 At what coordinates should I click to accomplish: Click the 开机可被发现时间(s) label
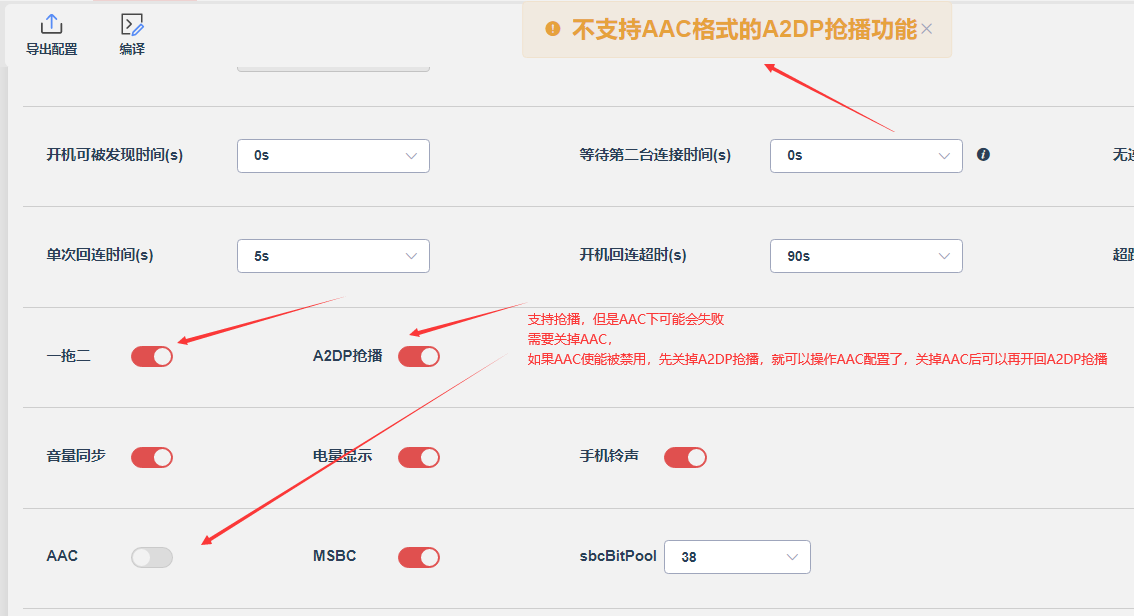(x=114, y=155)
